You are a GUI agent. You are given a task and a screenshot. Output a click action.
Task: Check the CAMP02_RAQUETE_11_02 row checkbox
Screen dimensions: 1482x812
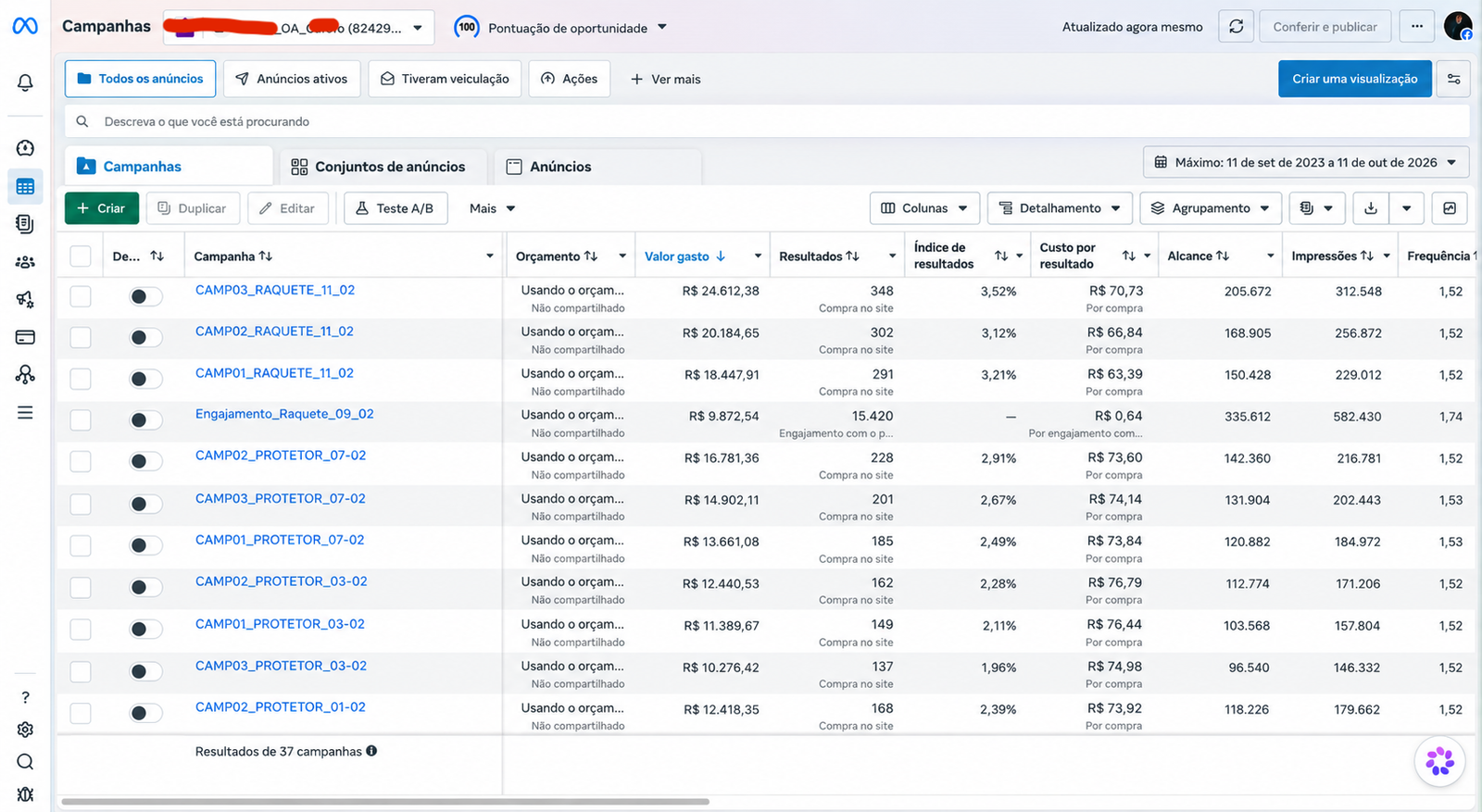pyautogui.click(x=81, y=337)
